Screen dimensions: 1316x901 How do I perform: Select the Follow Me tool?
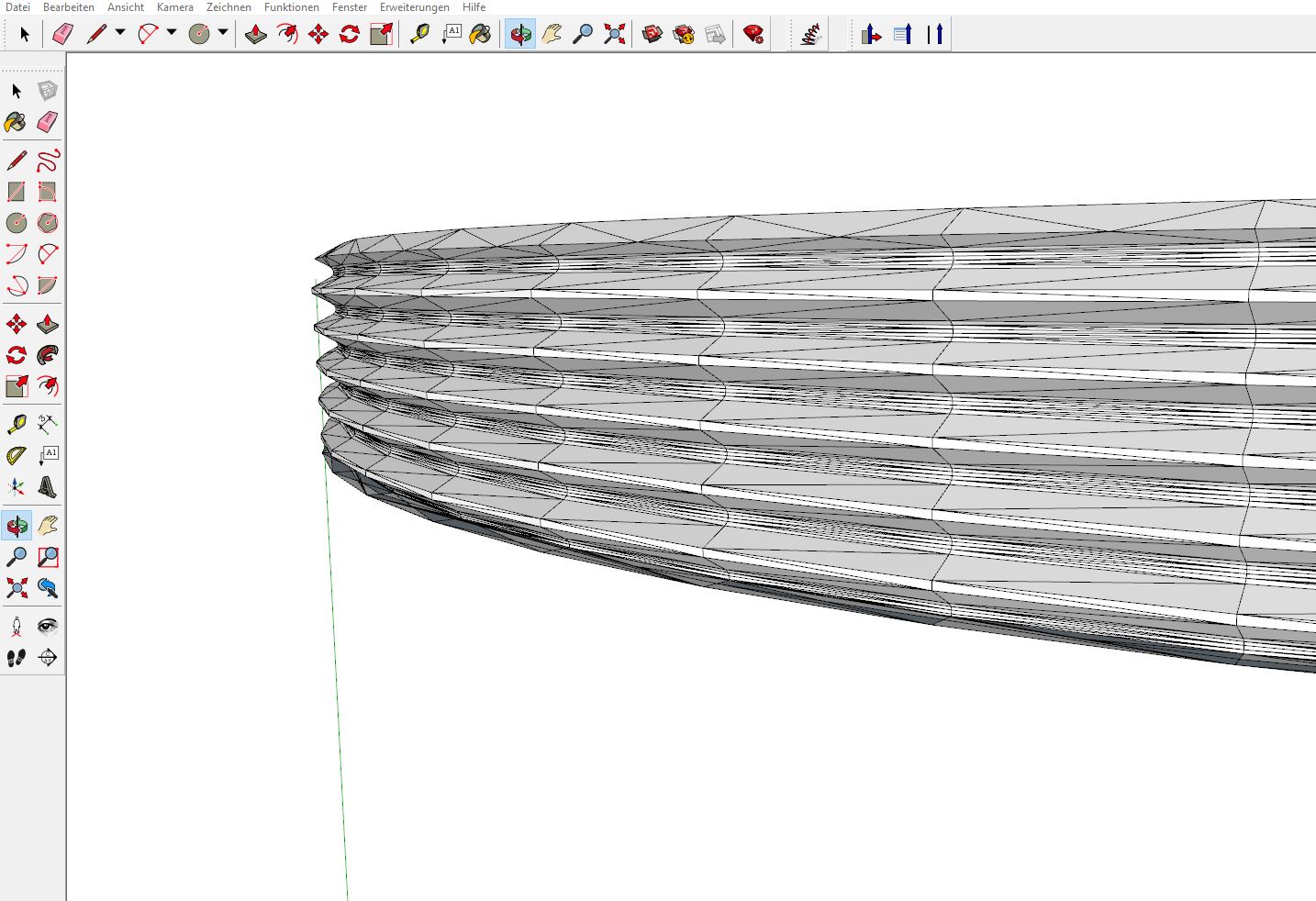[48, 356]
